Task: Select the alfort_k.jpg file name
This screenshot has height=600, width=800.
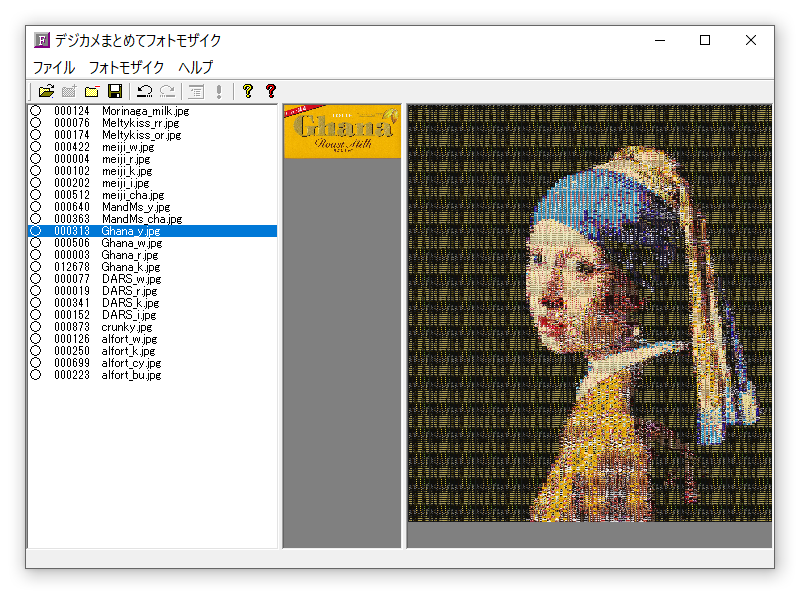Action: 128,351
